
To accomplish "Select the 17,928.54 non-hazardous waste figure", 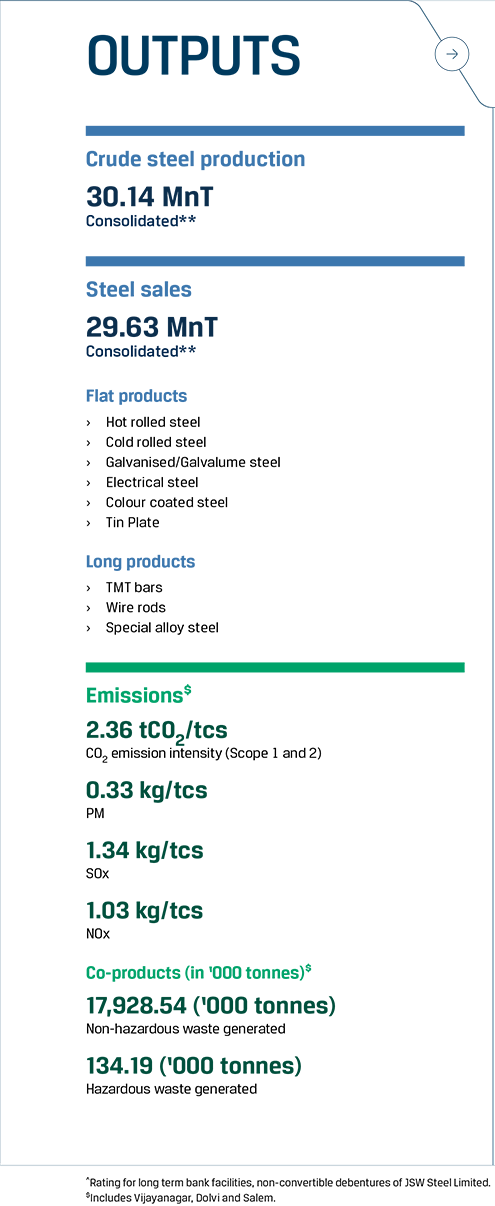I will (x=211, y=1005).
